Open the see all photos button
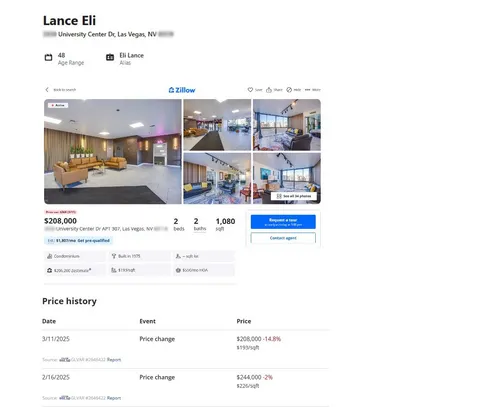This screenshot has width=500, height=407. click(x=294, y=196)
